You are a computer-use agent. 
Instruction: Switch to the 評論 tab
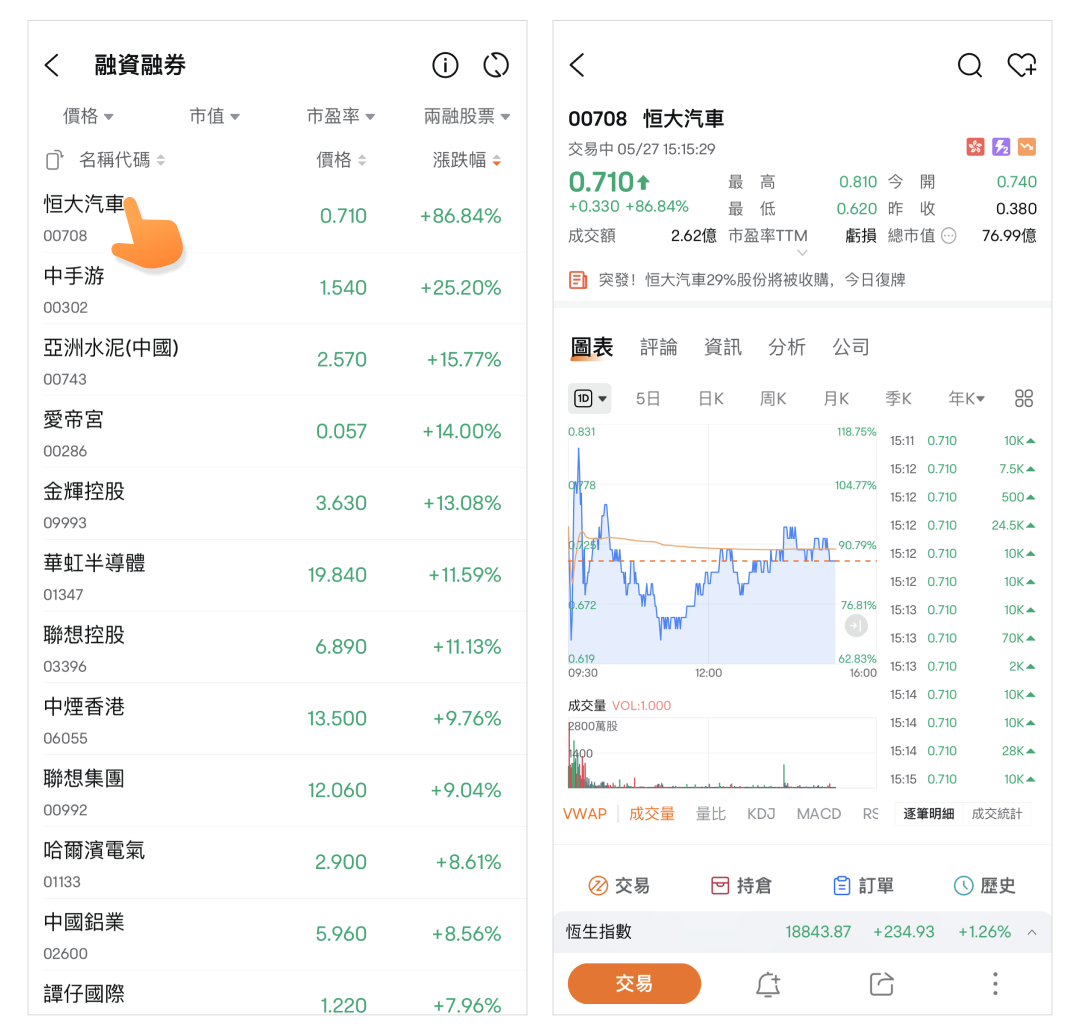coord(658,347)
